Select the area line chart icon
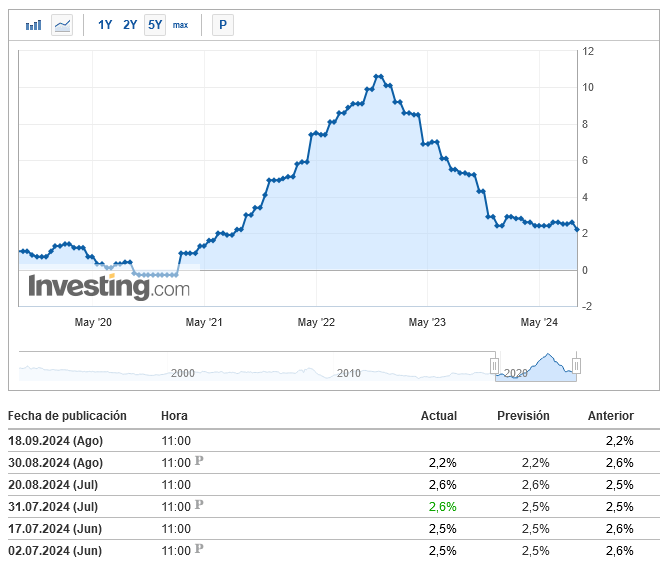Screen dimensions: 668x563 click(x=62, y=25)
